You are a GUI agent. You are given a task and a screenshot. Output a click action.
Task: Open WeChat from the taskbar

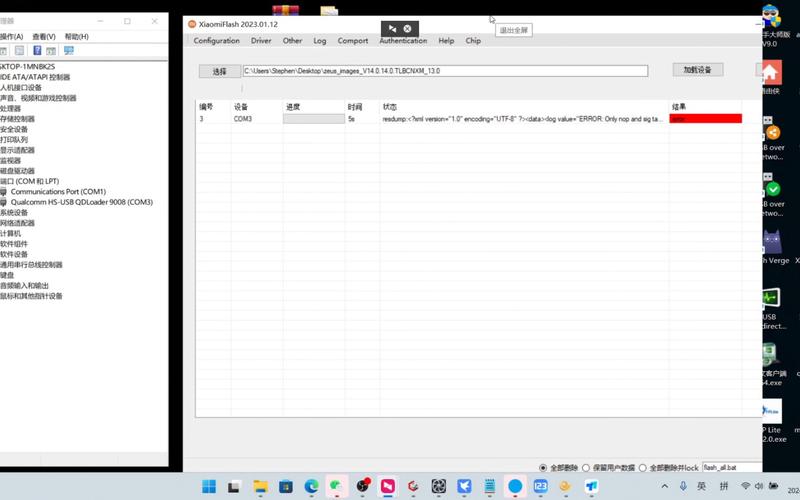tap(337, 486)
